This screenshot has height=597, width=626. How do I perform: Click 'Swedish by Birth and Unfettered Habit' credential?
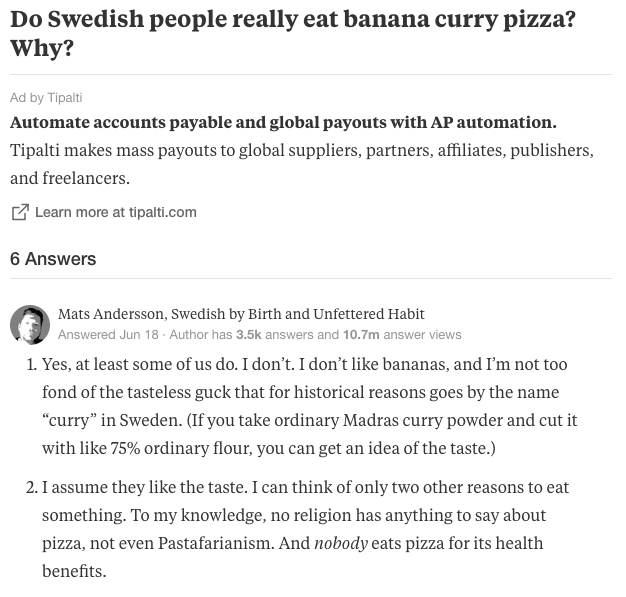(x=297, y=314)
